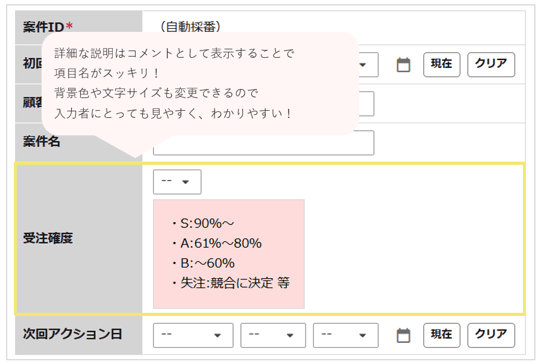The width and height of the screenshot is (541, 364).
Task: Click the ・S:90%～ comment line
Action: [203, 224]
